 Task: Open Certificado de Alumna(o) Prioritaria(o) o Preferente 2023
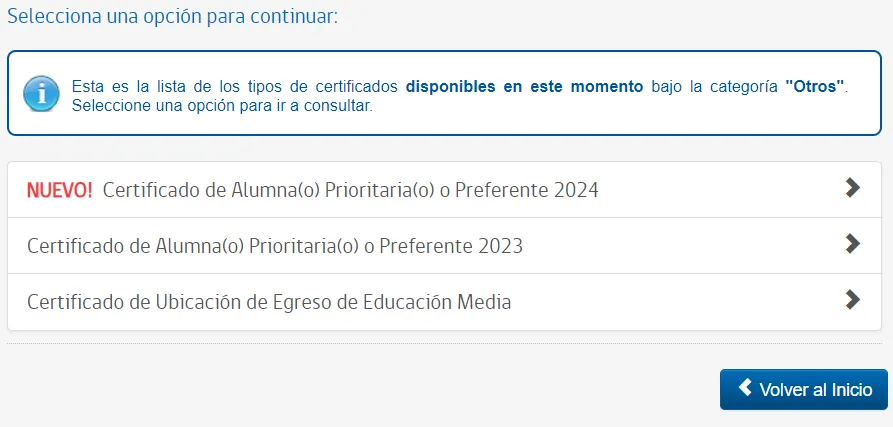pyautogui.click(x=275, y=246)
